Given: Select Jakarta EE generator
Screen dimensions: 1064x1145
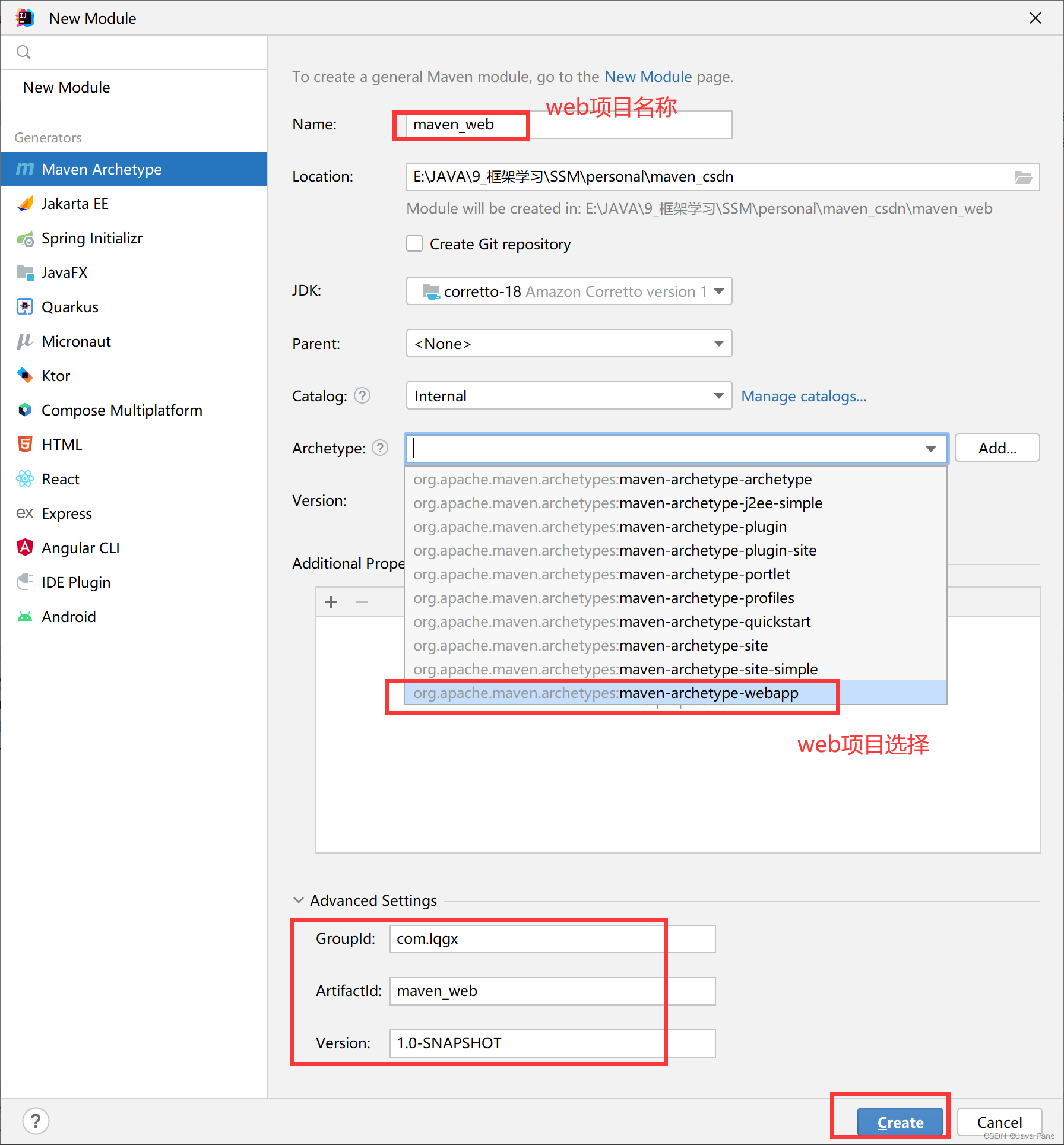Looking at the screenshot, I should 134,204.
